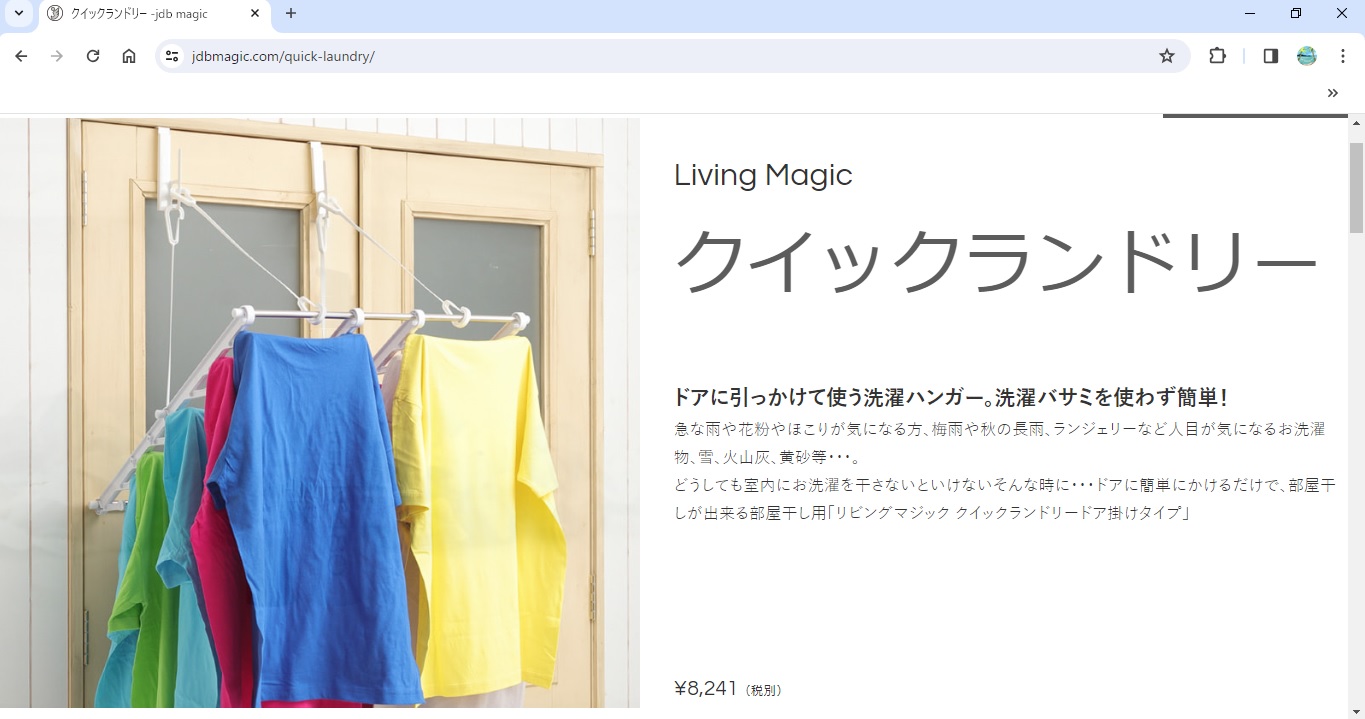Click the vertical page scrollbar thumb
The width and height of the screenshot is (1365, 719).
coord(1356,187)
